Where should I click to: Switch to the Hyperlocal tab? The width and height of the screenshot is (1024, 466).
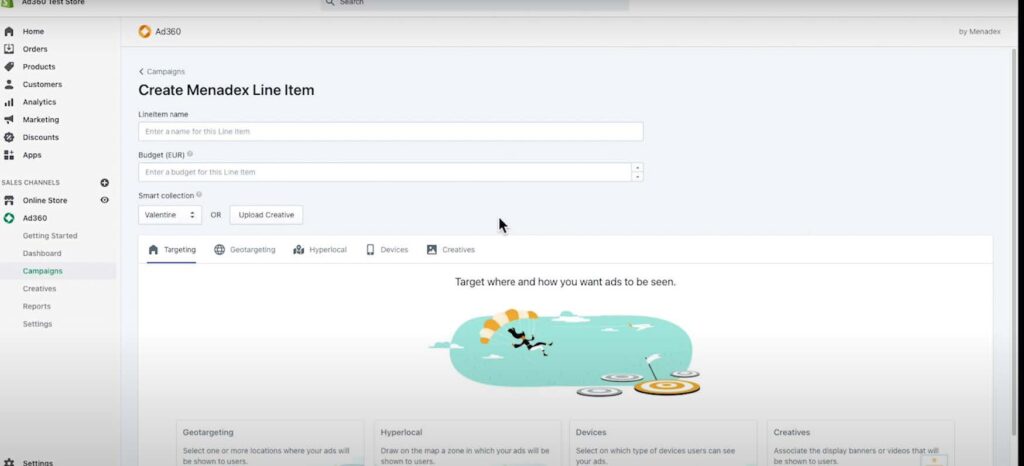(x=320, y=250)
